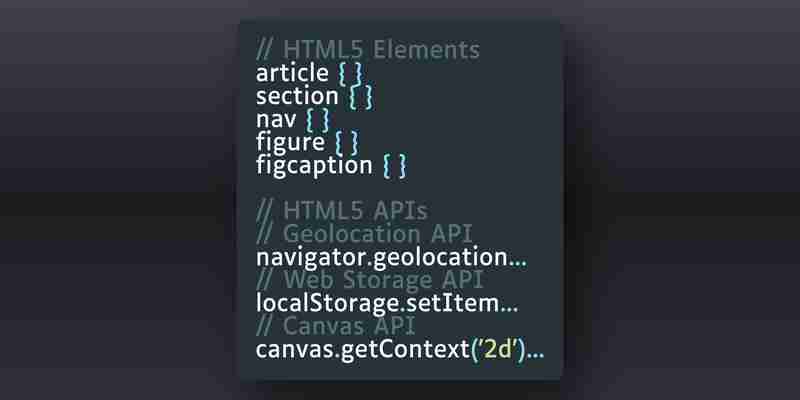This screenshot has height=400, width=800.
Task: Click the '// Canvas API' comment line
Action: click(336, 326)
